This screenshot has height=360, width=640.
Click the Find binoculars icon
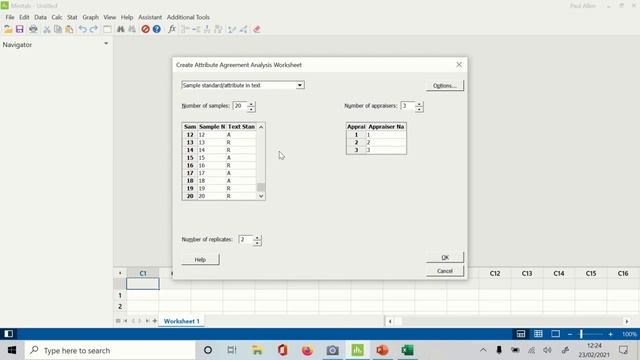pos(121,29)
